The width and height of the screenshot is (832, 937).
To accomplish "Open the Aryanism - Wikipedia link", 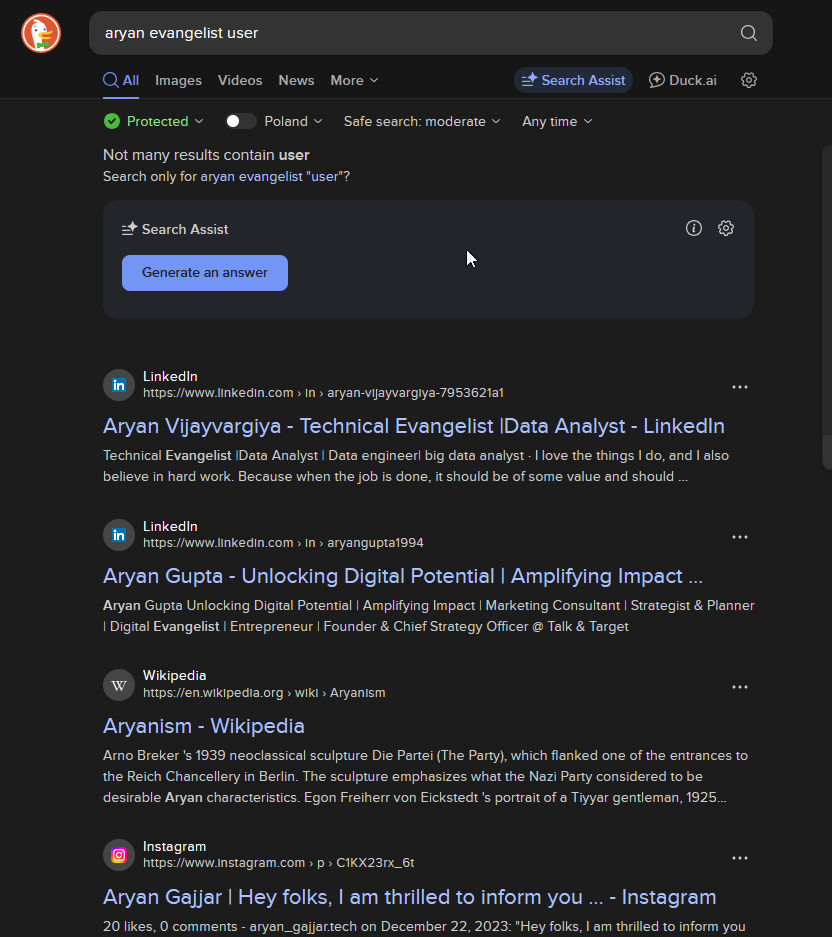I will (x=204, y=726).
